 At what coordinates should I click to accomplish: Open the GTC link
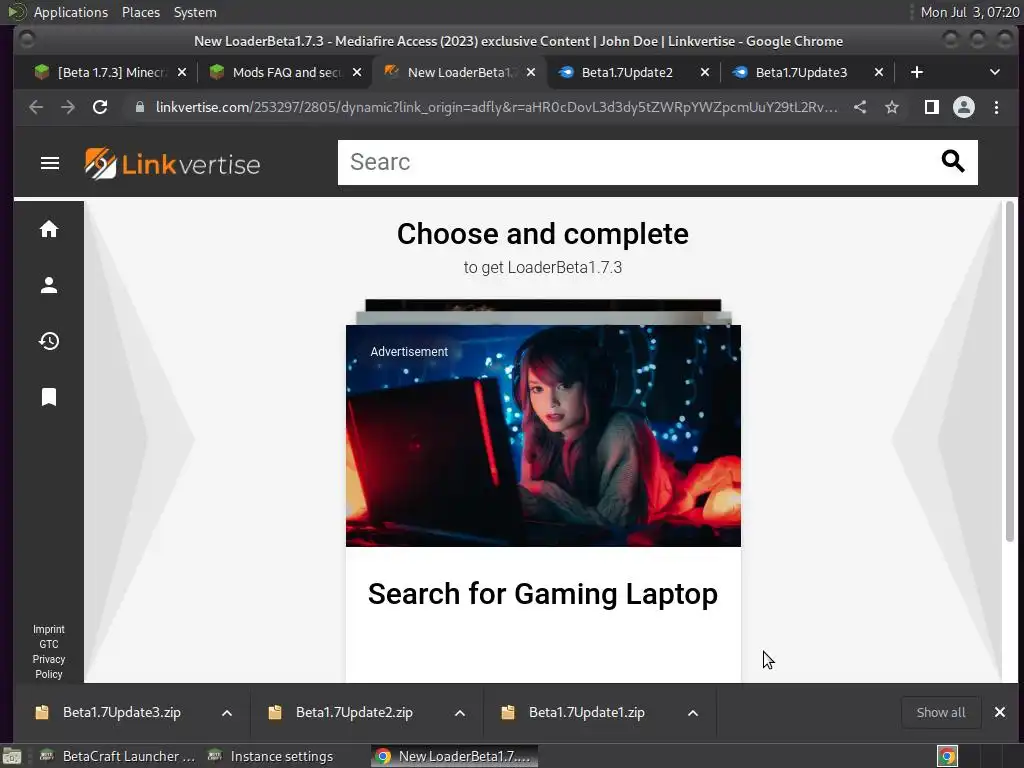pyautogui.click(x=49, y=644)
